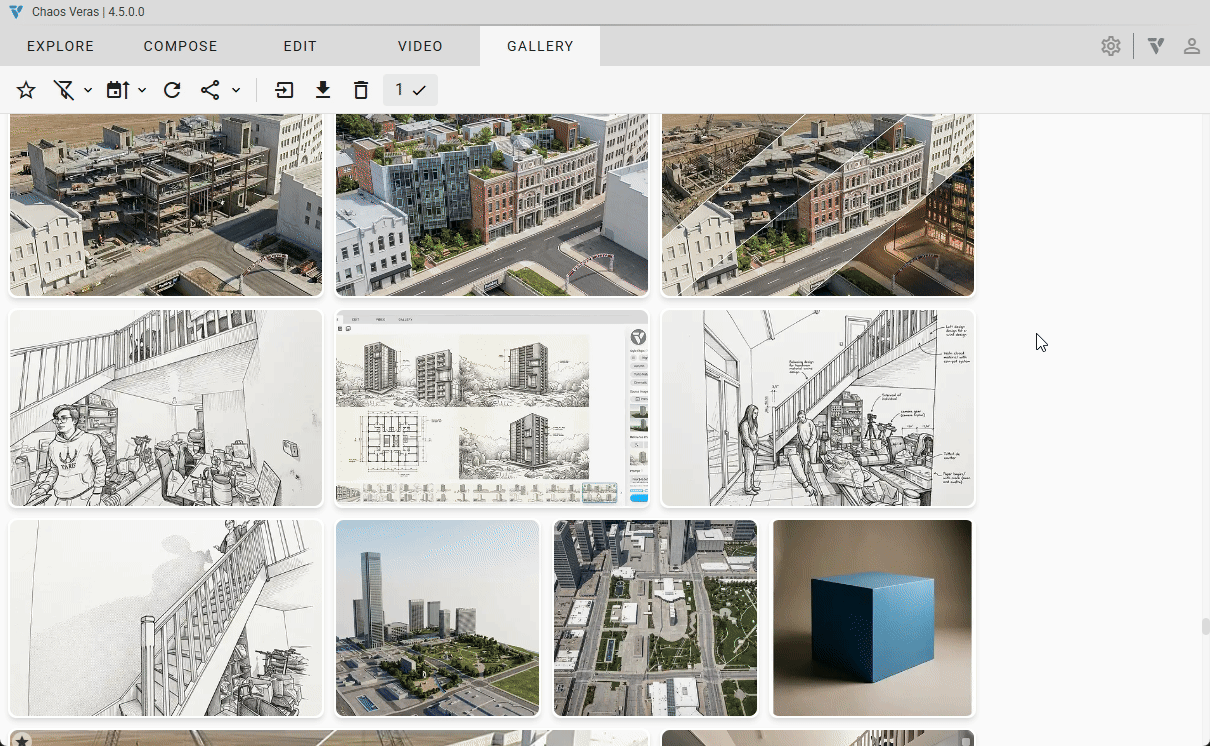Select the construction-site building aerial thumbnail

click(166, 205)
